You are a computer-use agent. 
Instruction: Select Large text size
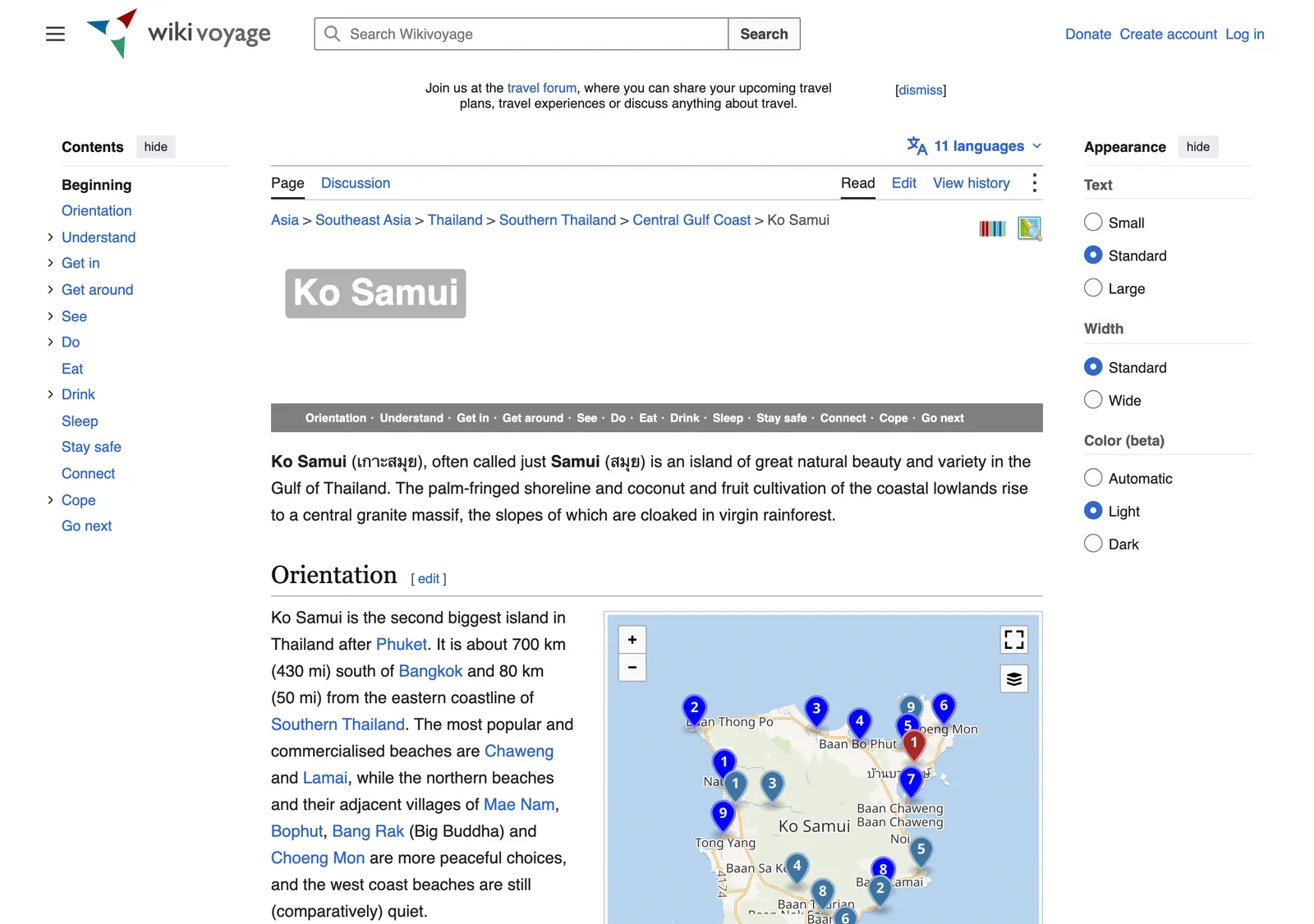[1093, 288]
